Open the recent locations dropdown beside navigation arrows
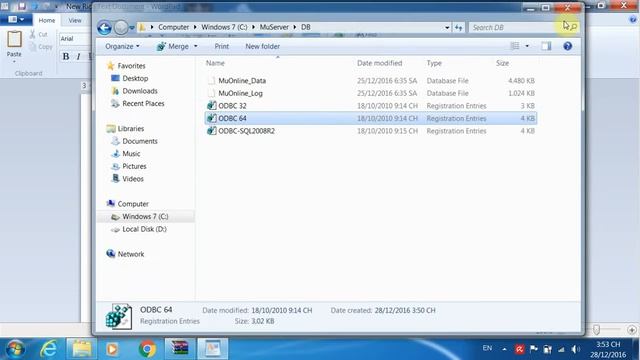Viewport: 640px width, 360px height. tap(132, 28)
